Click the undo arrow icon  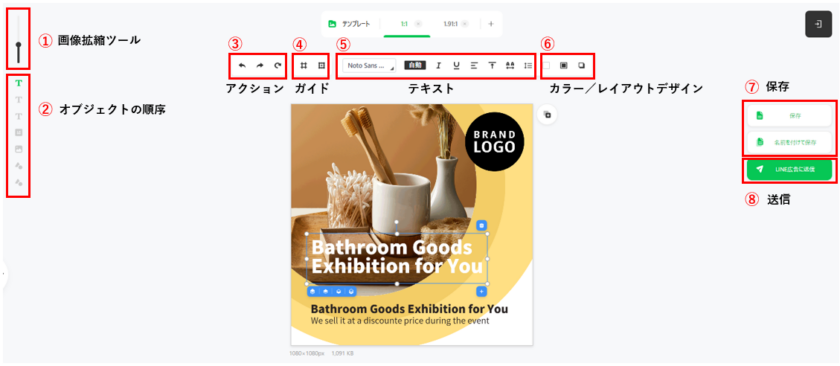[x=242, y=65]
